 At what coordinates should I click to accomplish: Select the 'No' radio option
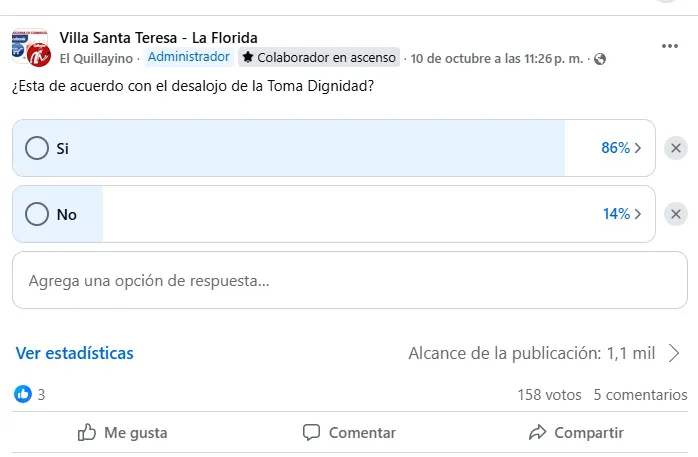pyautogui.click(x=37, y=214)
